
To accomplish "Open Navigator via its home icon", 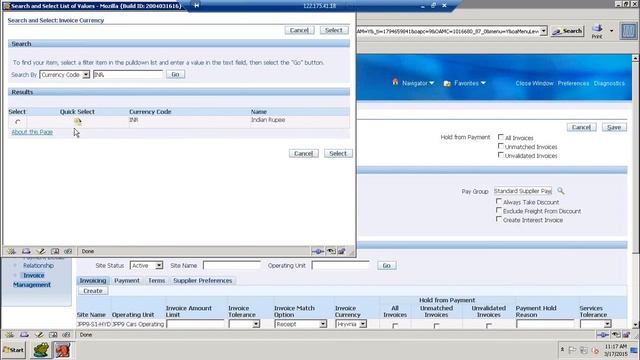I will tap(395, 82).
